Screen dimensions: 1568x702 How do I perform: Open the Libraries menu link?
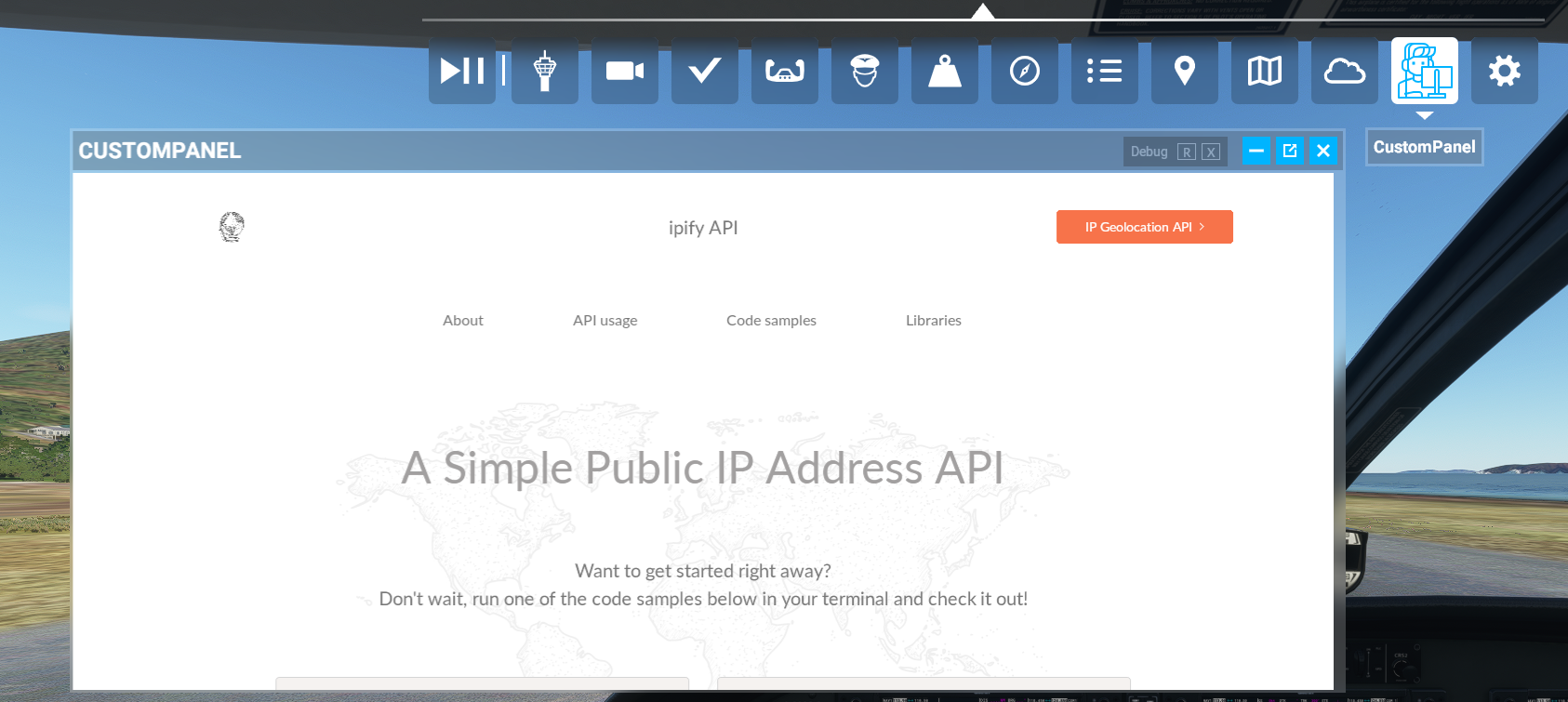tap(934, 320)
